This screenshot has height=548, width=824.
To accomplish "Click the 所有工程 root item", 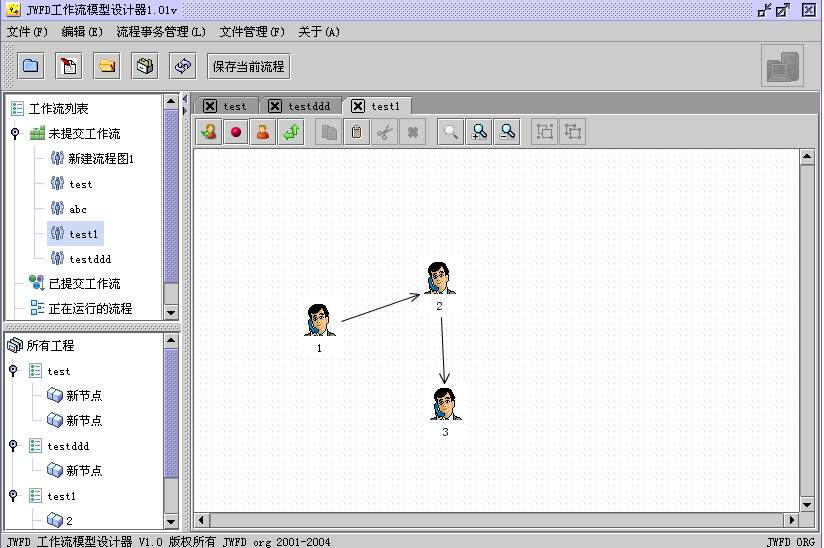I will coord(40,345).
